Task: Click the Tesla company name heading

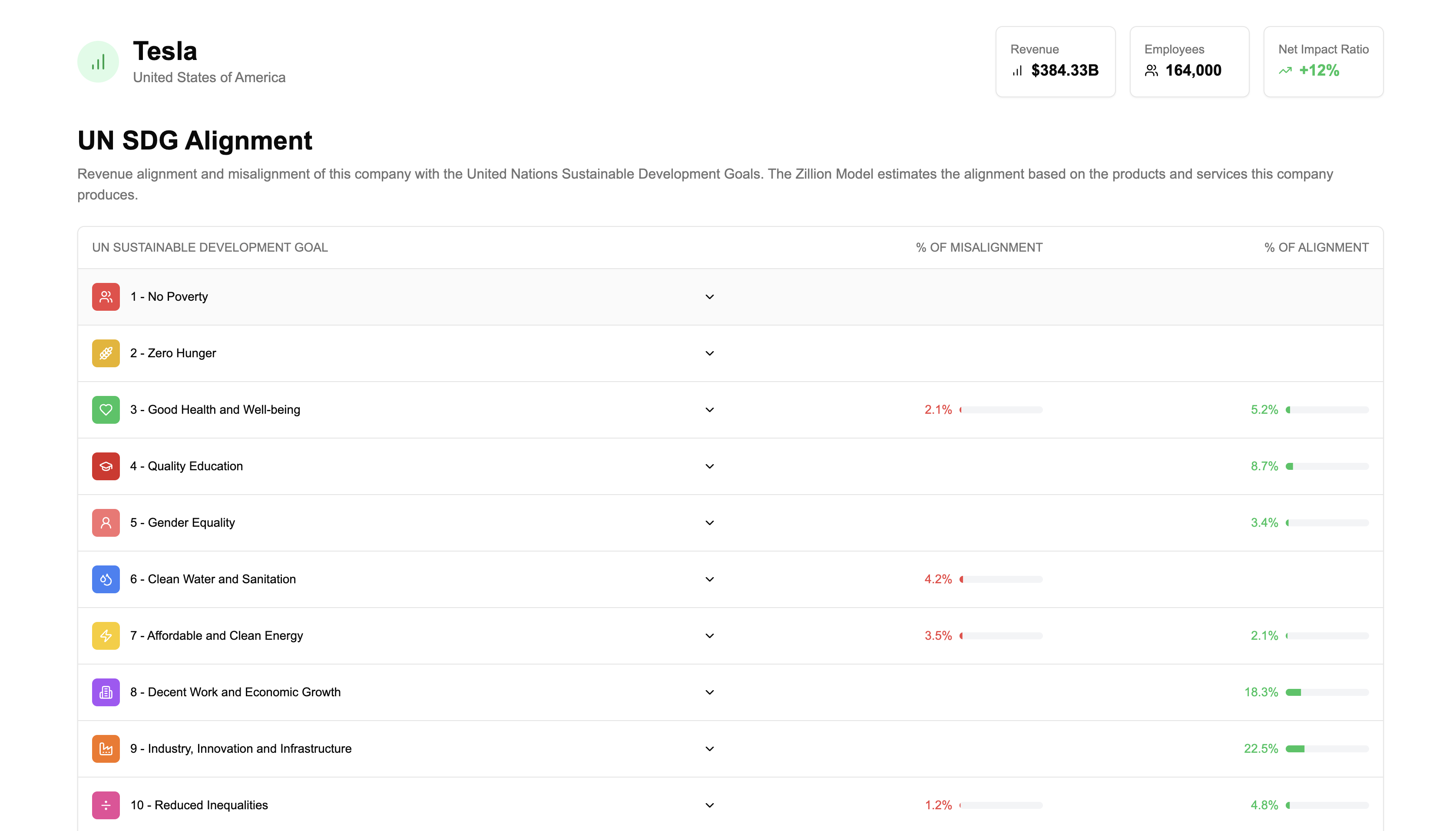Action: (165, 51)
